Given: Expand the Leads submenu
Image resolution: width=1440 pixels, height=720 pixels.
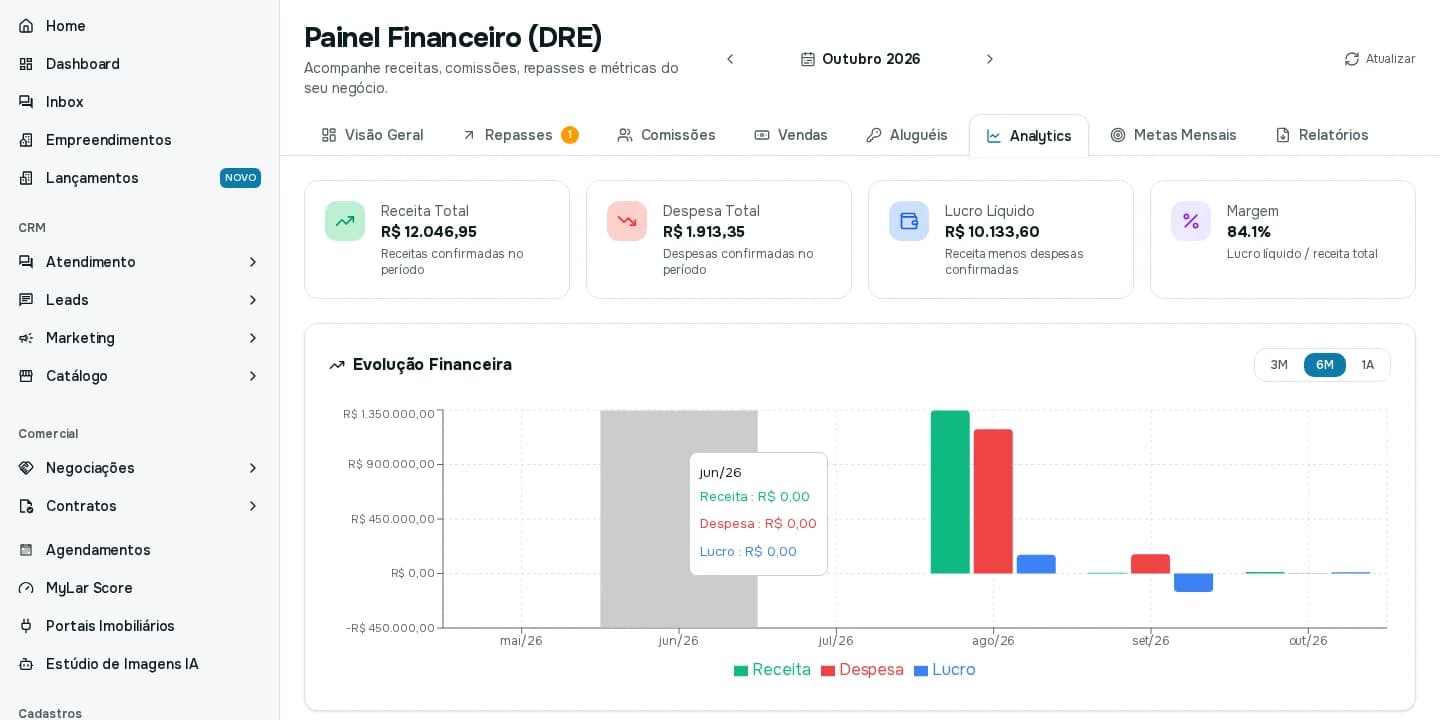Looking at the screenshot, I should (x=139, y=300).
